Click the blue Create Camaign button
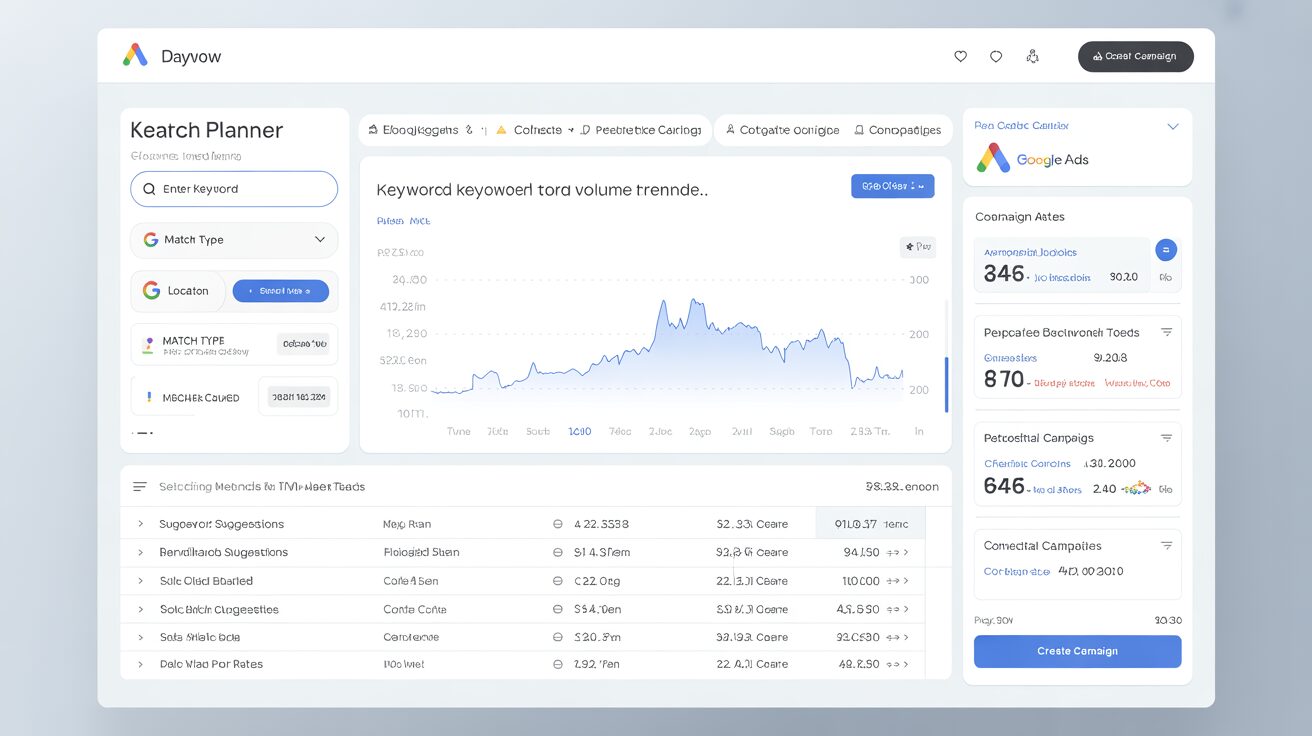1312x736 pixels. pos(1077,651)
